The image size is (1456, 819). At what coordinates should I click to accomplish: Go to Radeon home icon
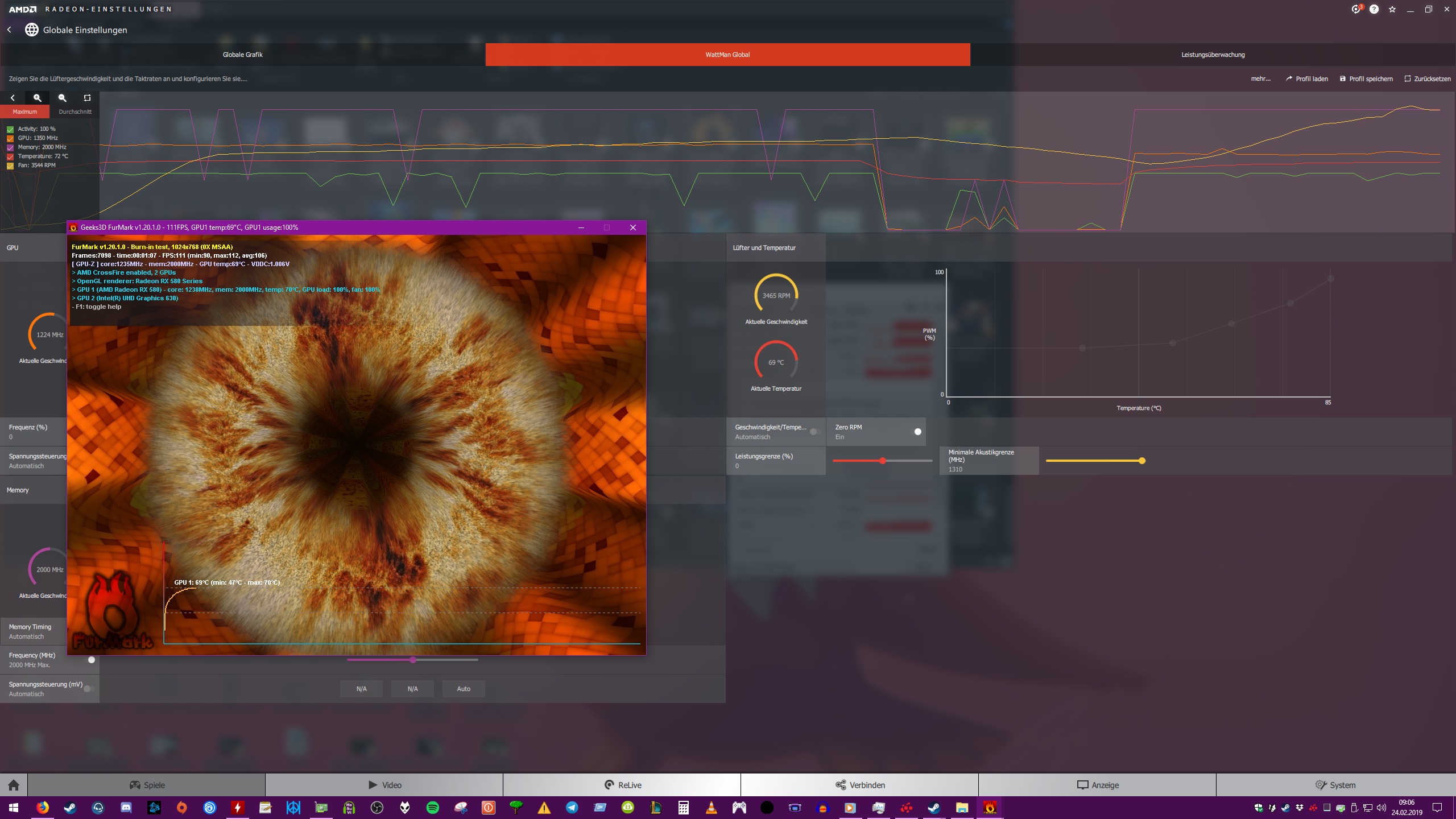pyautogui.click(x=14, y=785)
